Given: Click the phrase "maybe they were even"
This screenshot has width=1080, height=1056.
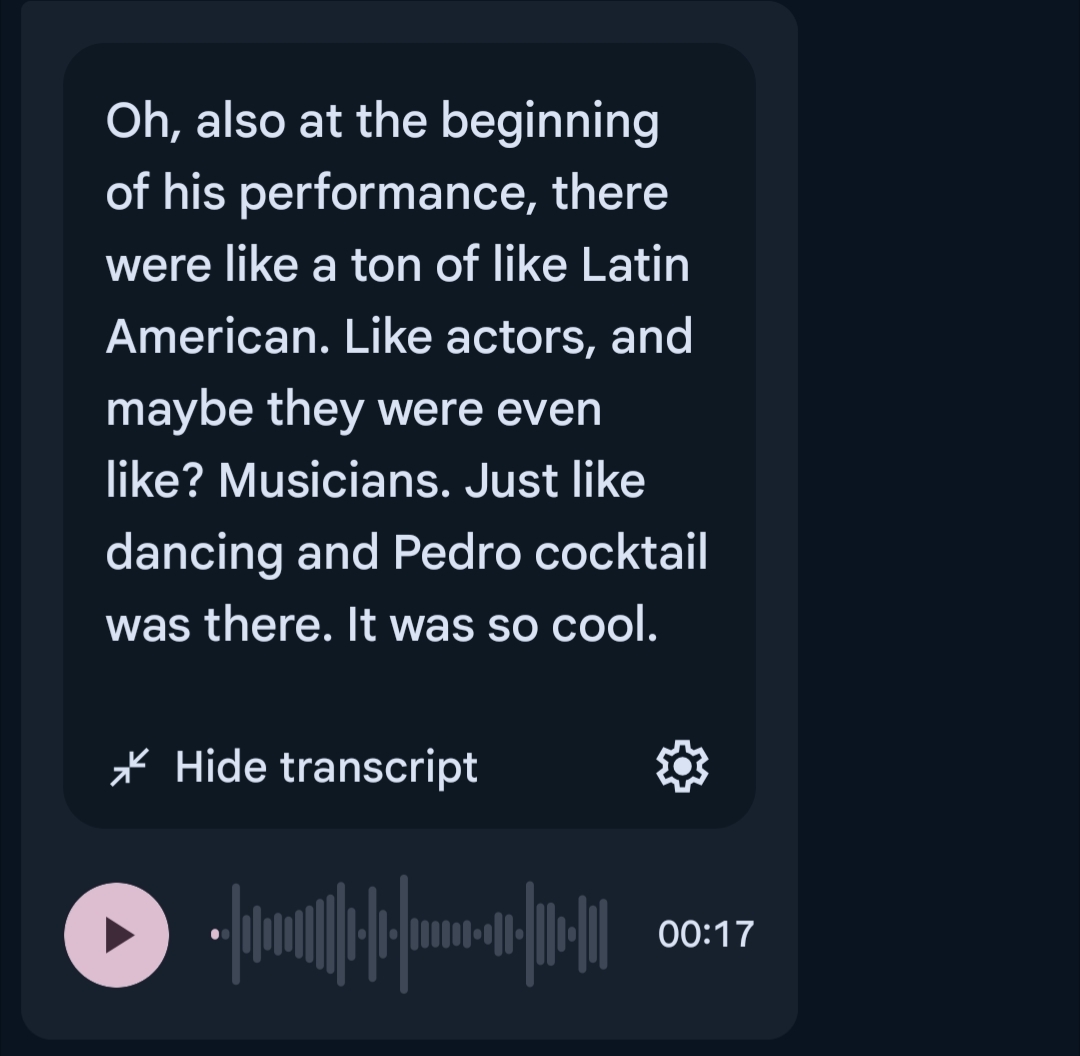Looking at the screenshot, I should [x=353, y=409].
